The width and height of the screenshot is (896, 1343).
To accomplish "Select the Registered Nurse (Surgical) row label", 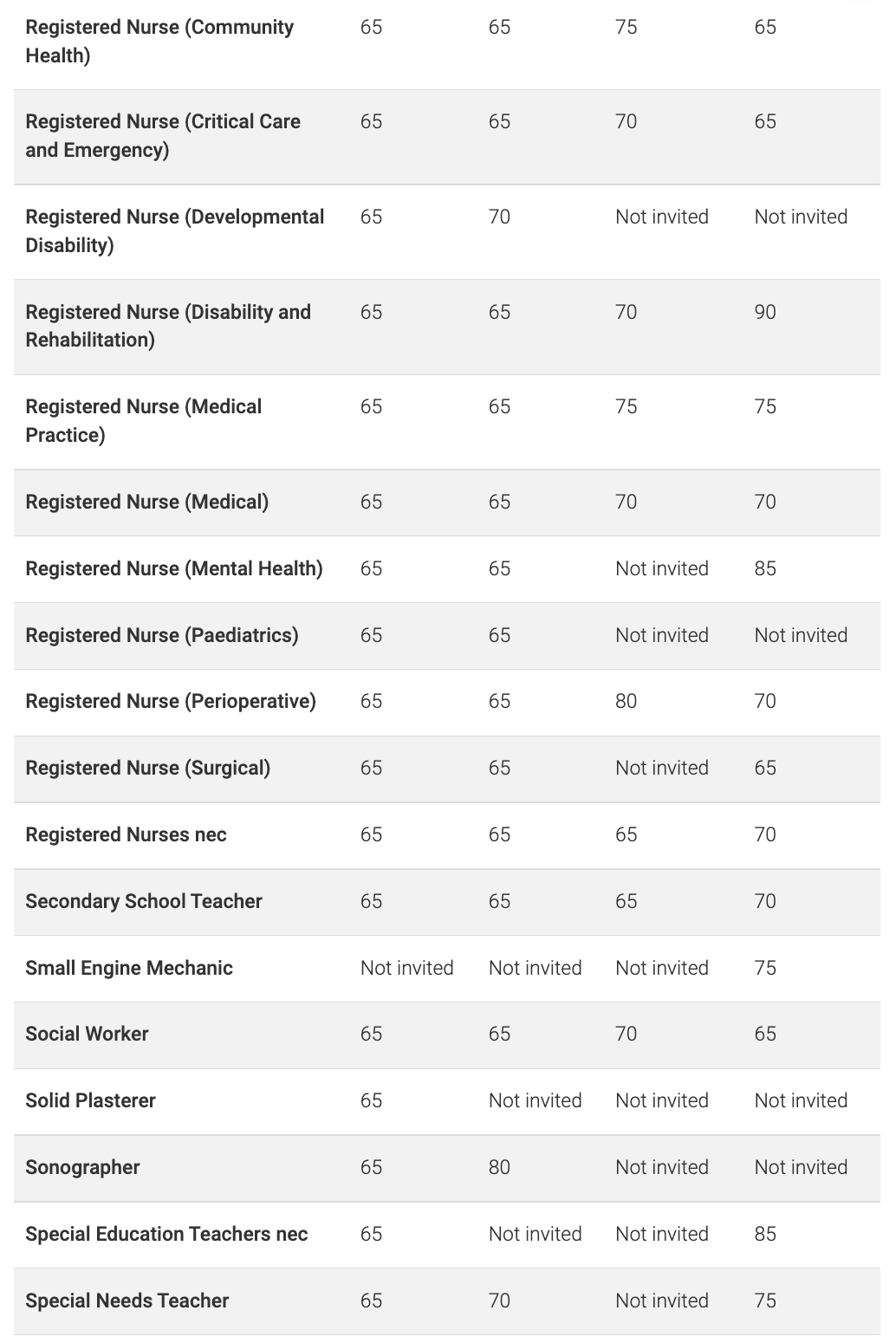I will pos(148,769).
